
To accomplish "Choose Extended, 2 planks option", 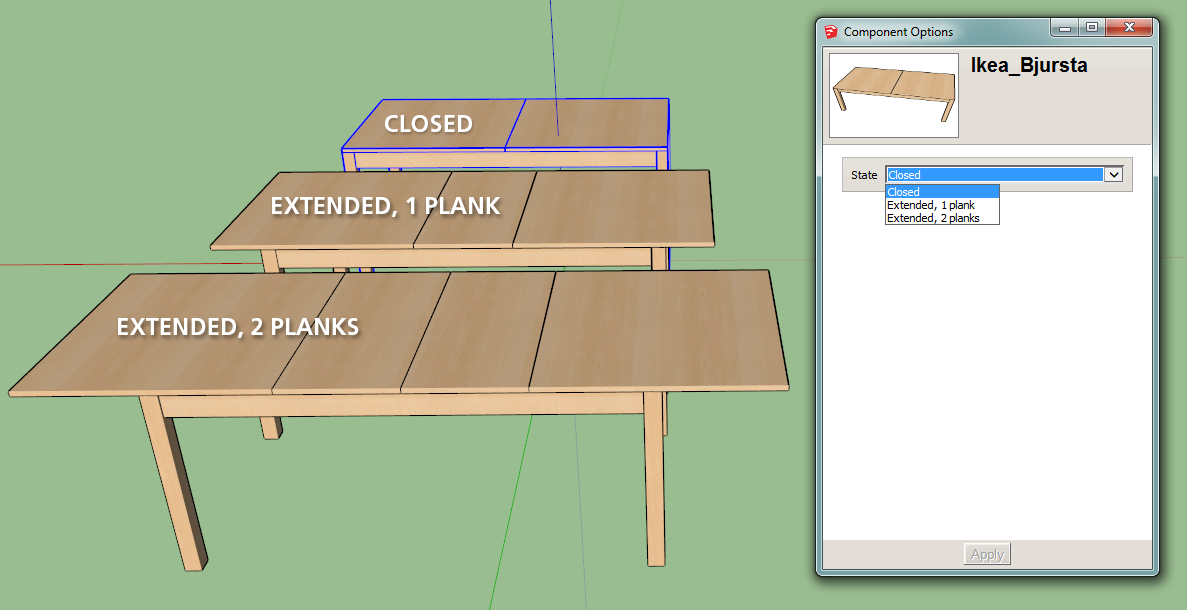I will click(942, 218).
